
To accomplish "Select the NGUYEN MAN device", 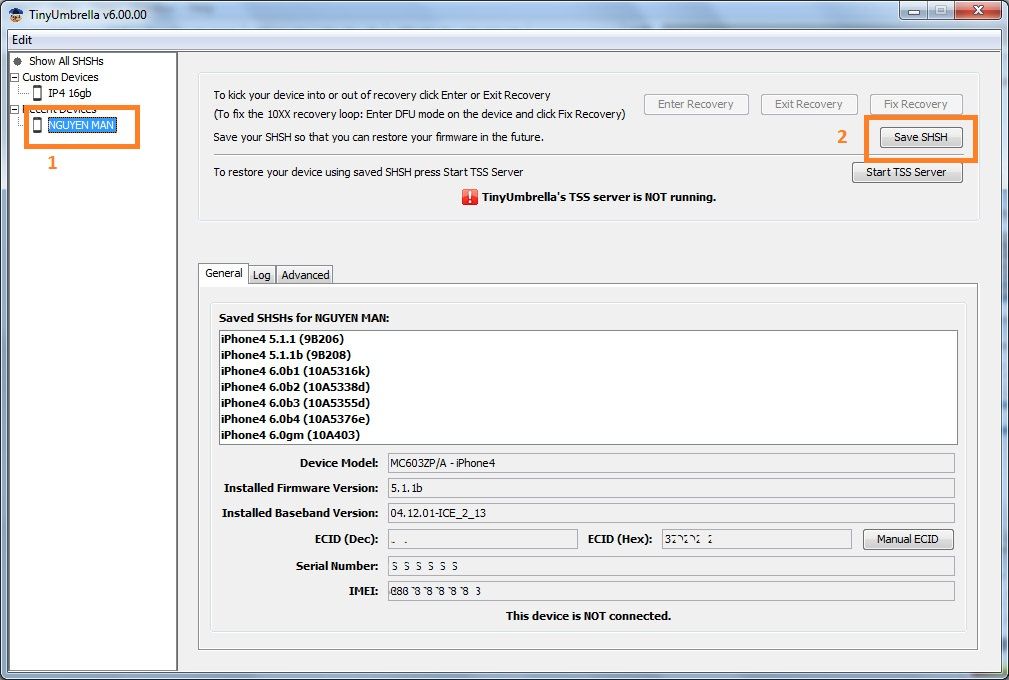I will [82, 125].
